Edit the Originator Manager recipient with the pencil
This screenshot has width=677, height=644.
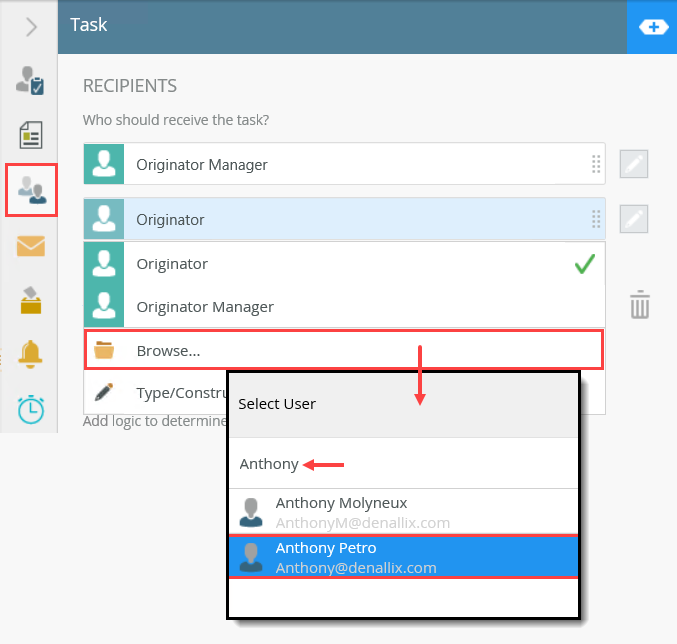click(633, 164)
